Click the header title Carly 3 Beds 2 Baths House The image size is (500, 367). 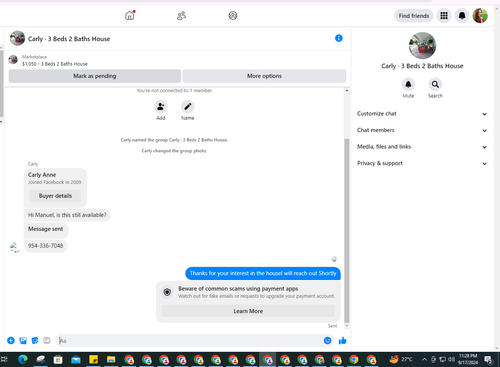point(69,39)
